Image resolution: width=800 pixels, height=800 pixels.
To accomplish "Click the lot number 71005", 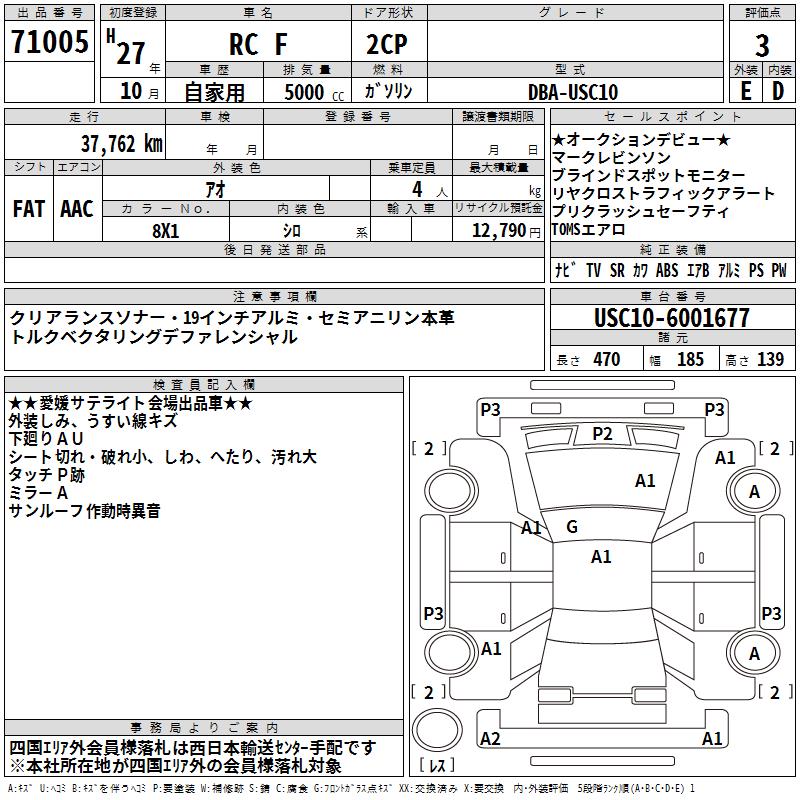I will click(49, 41).
